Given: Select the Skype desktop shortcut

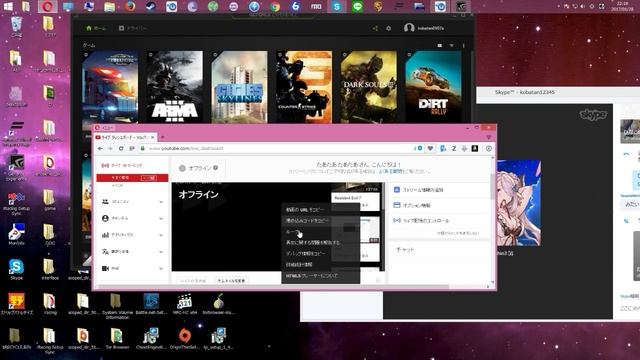Looking at the screenshot, I should pos(16,269).
